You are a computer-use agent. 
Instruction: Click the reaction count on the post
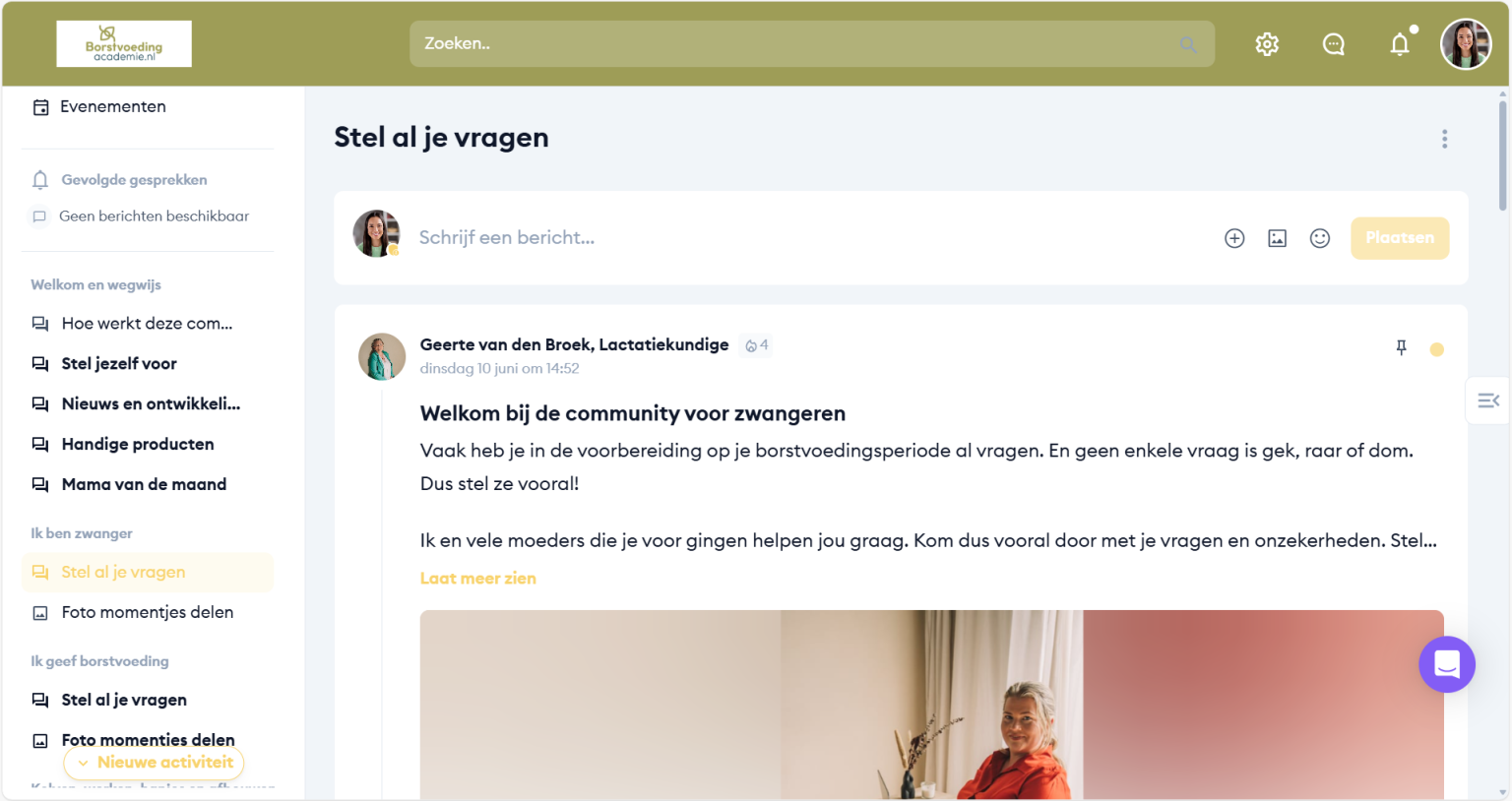pyautogui.click(x=757, y=345)
